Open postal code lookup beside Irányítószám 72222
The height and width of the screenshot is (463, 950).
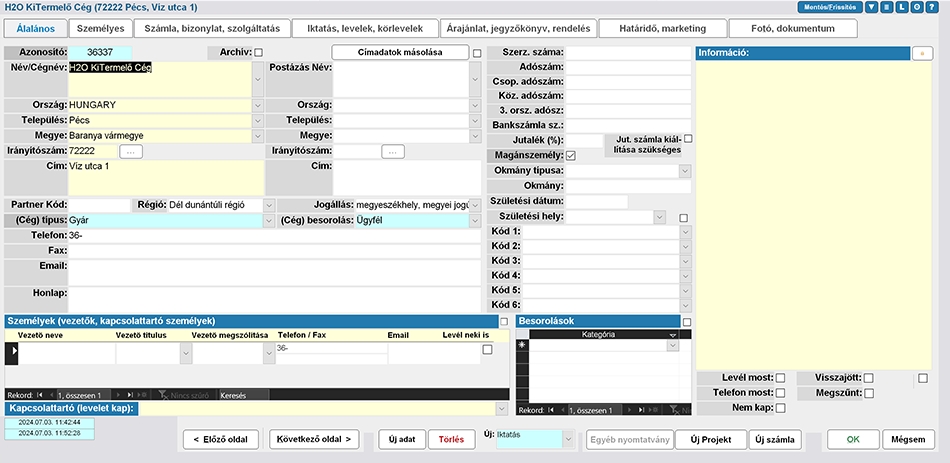pyautogui.click(x=131, y=151)
